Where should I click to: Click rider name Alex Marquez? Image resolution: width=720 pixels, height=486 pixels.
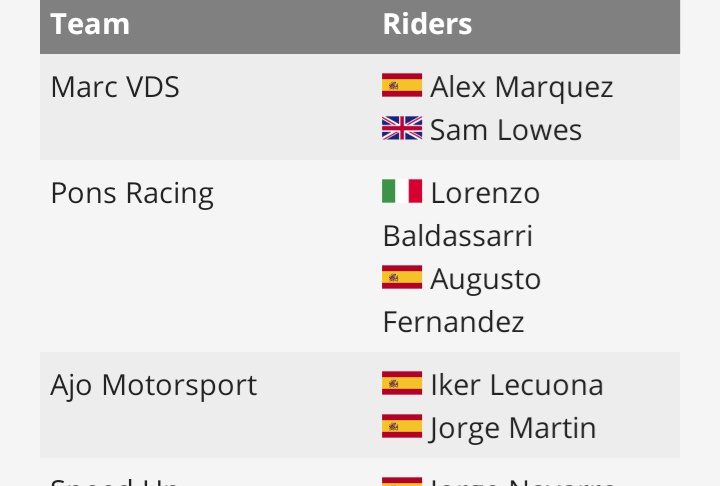pyautogui.click(x=521, y=87)
